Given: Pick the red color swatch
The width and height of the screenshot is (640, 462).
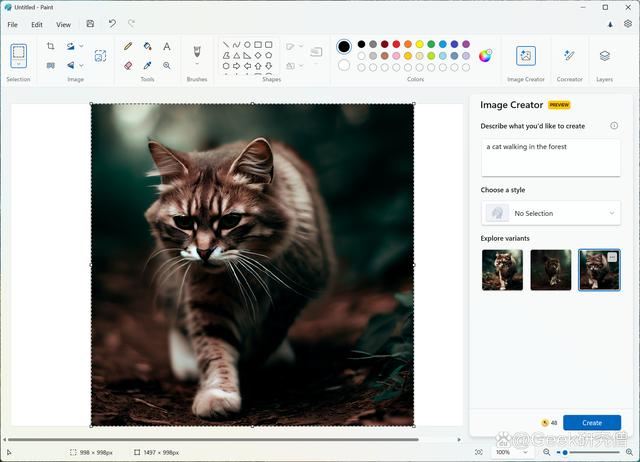Looking at the screenshot, I should tap(396, 44).
